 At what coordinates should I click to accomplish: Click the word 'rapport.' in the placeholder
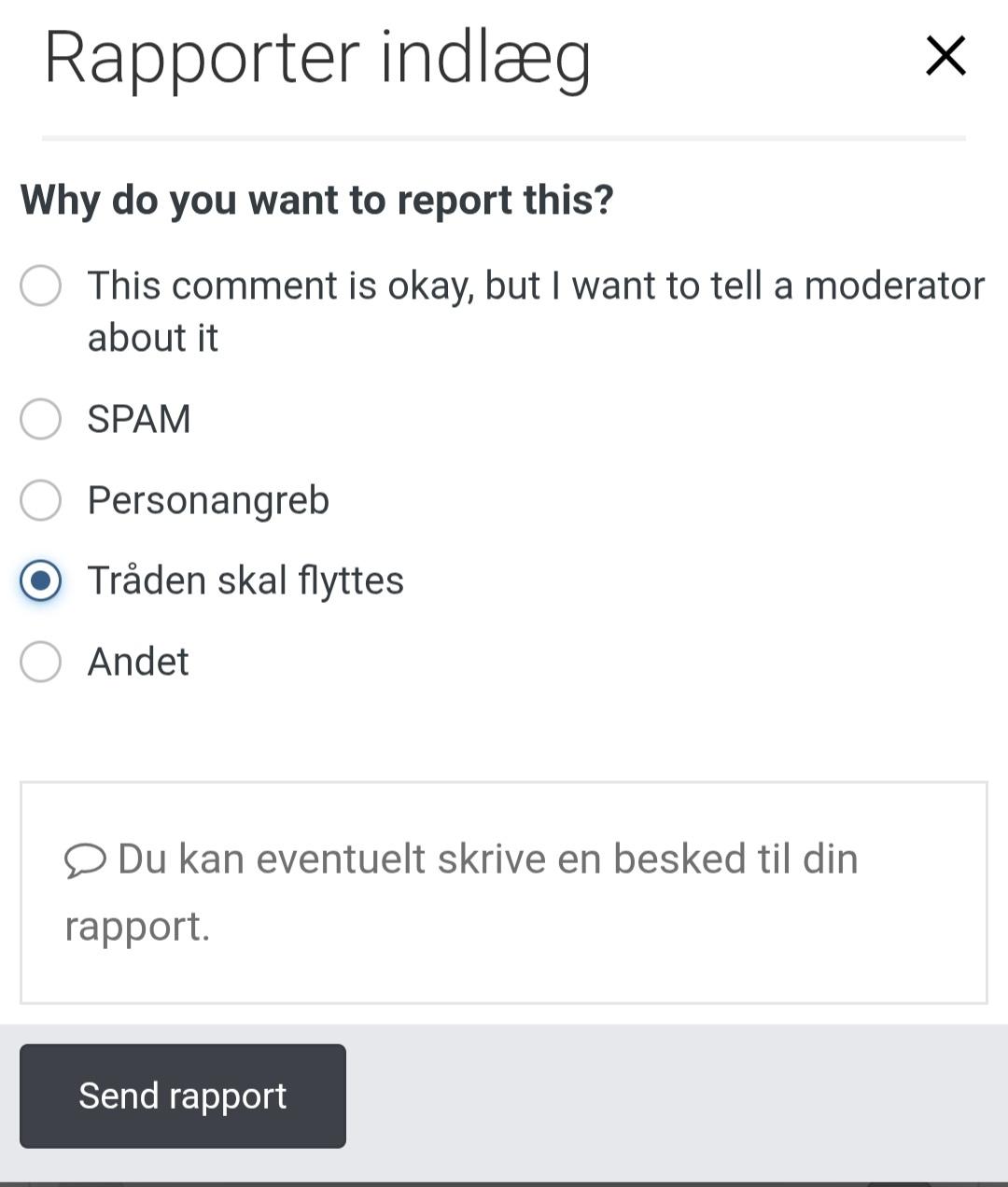[137, 927]
